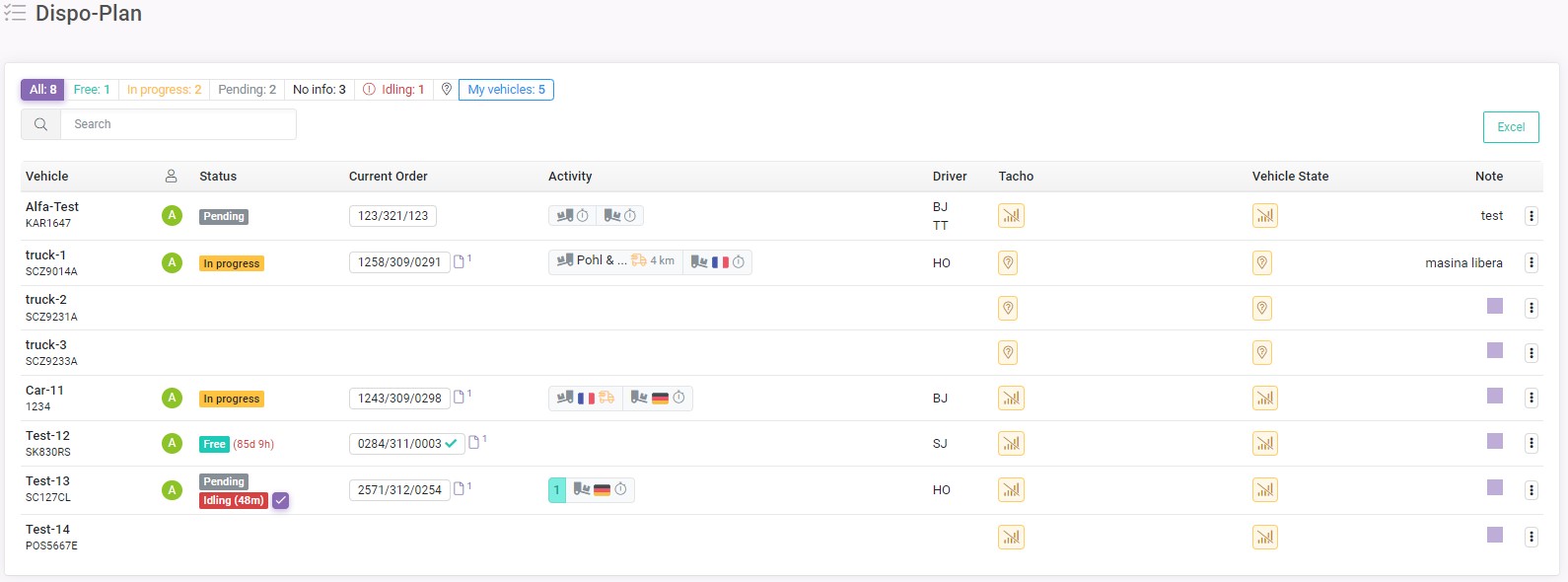Click the Vehicle column header

click(x=47, y=177)
